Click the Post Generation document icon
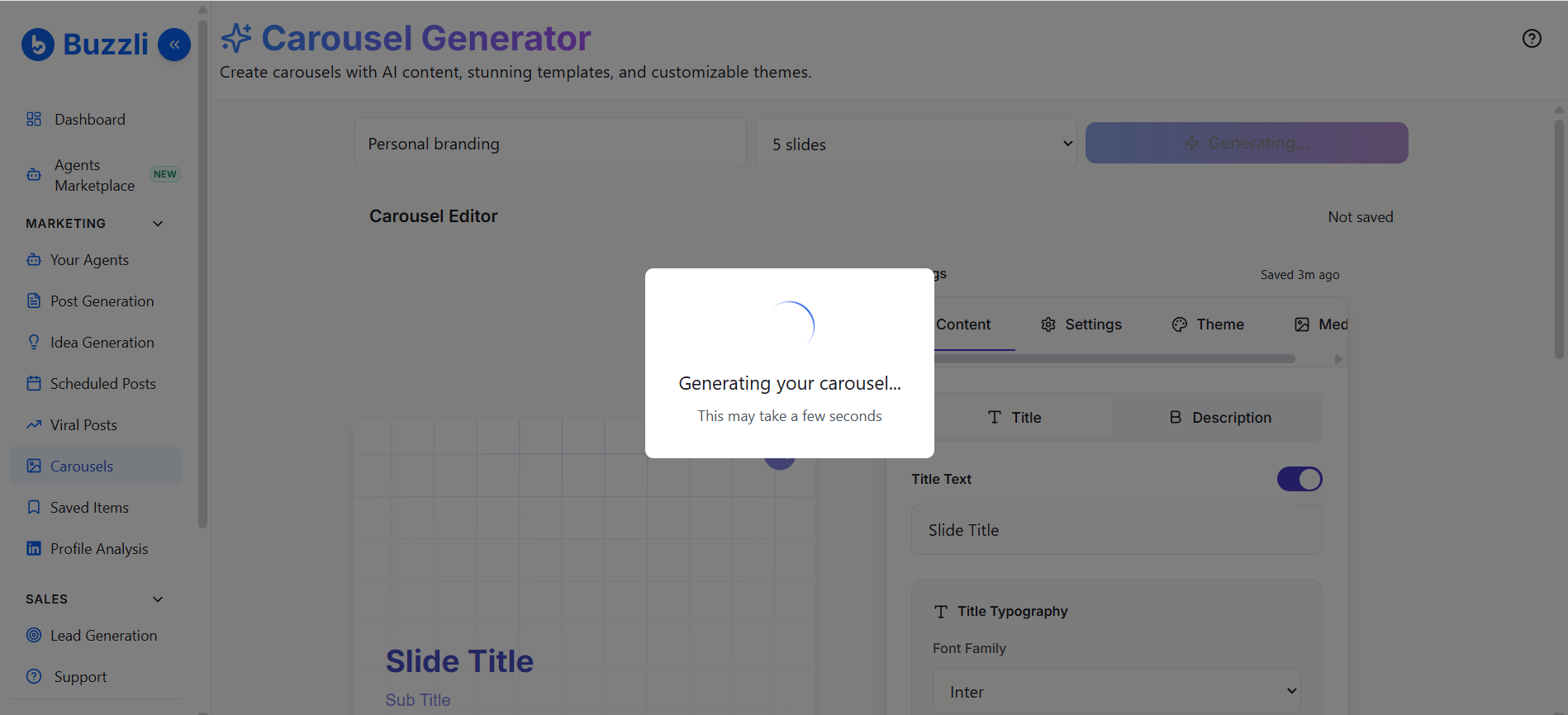 coord(34,301)
